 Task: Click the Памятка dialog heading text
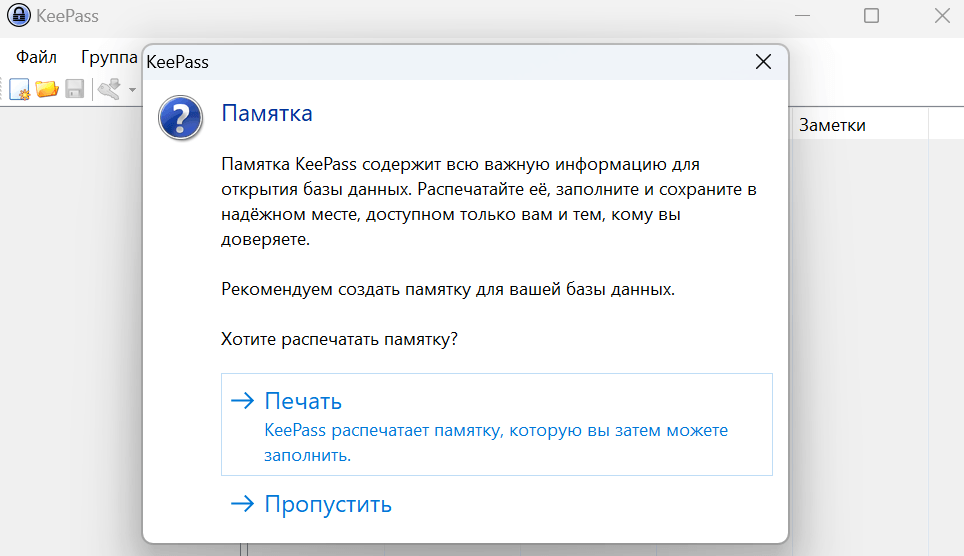click(267, 113)
